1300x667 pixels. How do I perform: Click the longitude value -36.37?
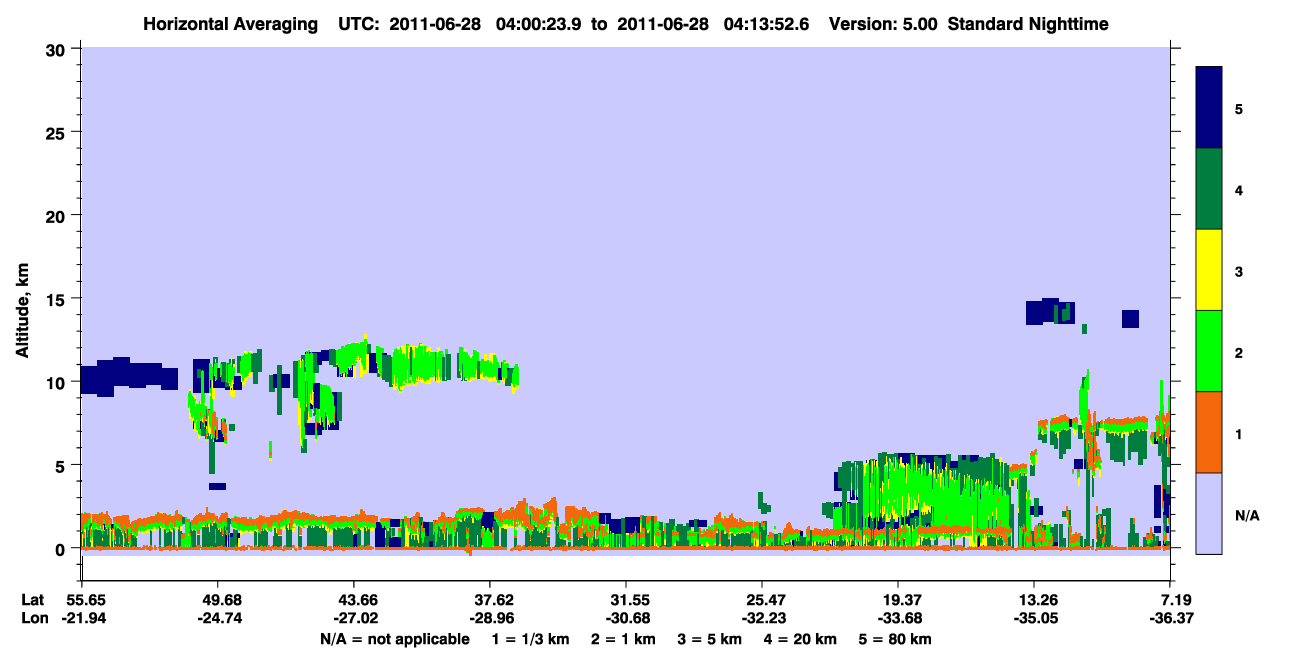tap(1170, 619)
